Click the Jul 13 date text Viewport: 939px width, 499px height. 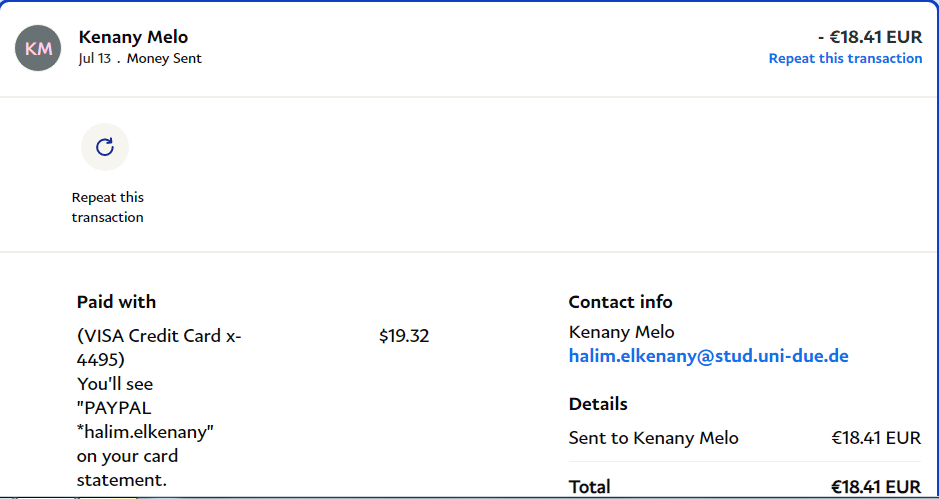click(94, 59)
